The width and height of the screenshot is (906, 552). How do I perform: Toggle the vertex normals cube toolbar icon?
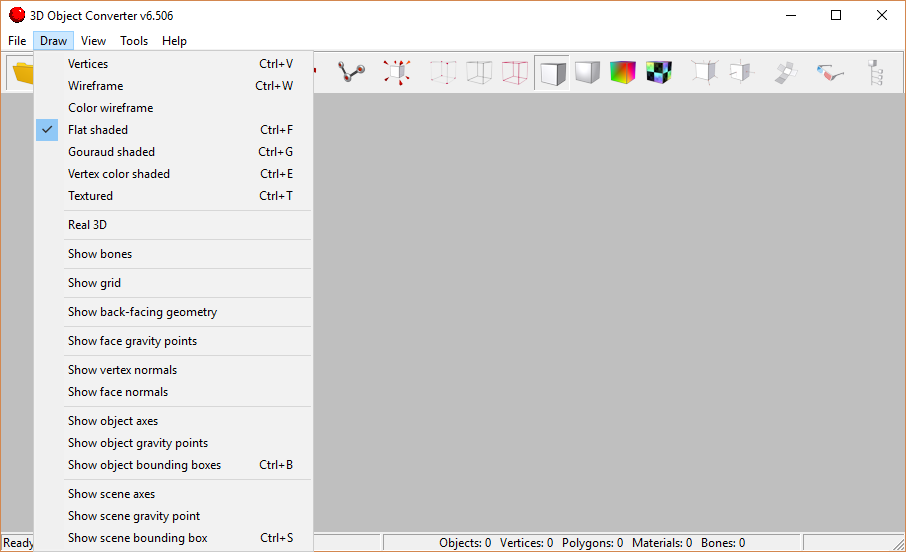[705, 72]
